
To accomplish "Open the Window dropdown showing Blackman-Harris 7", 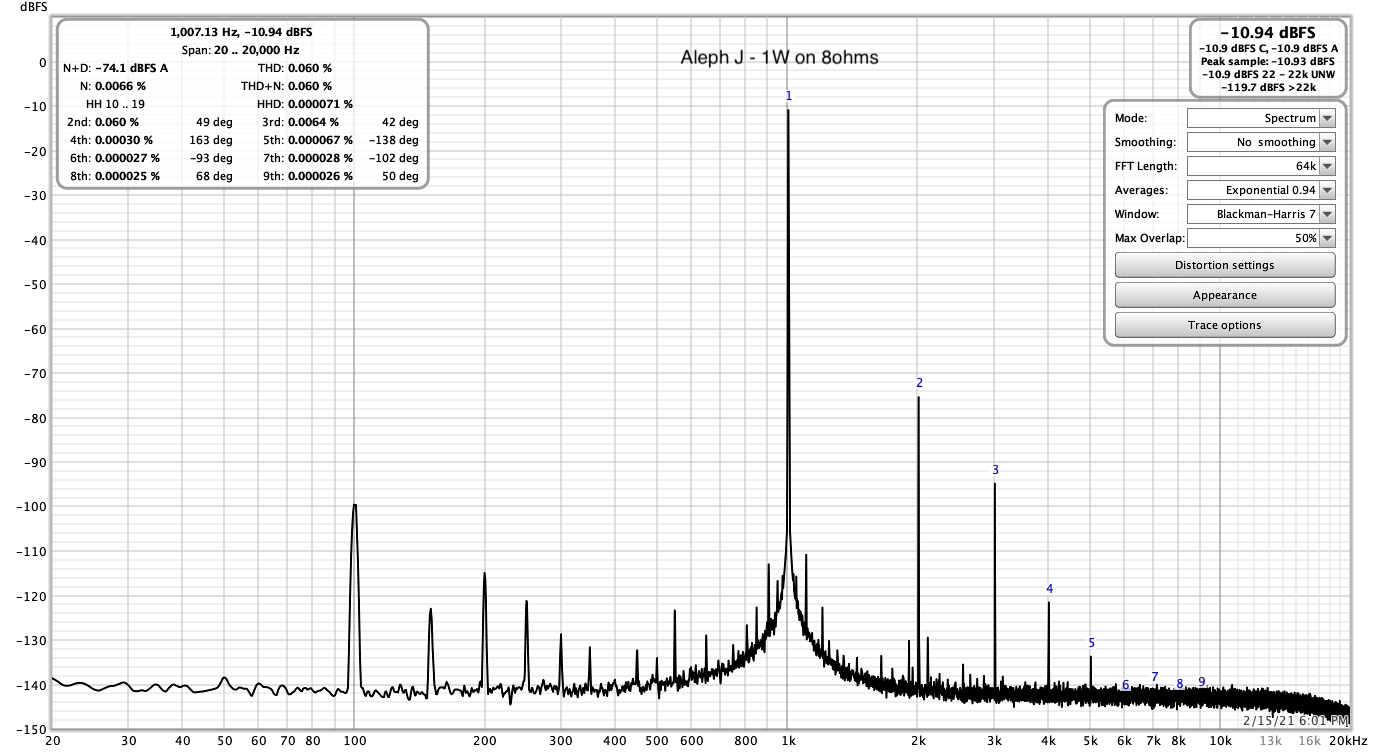I will click(1261, 214).
